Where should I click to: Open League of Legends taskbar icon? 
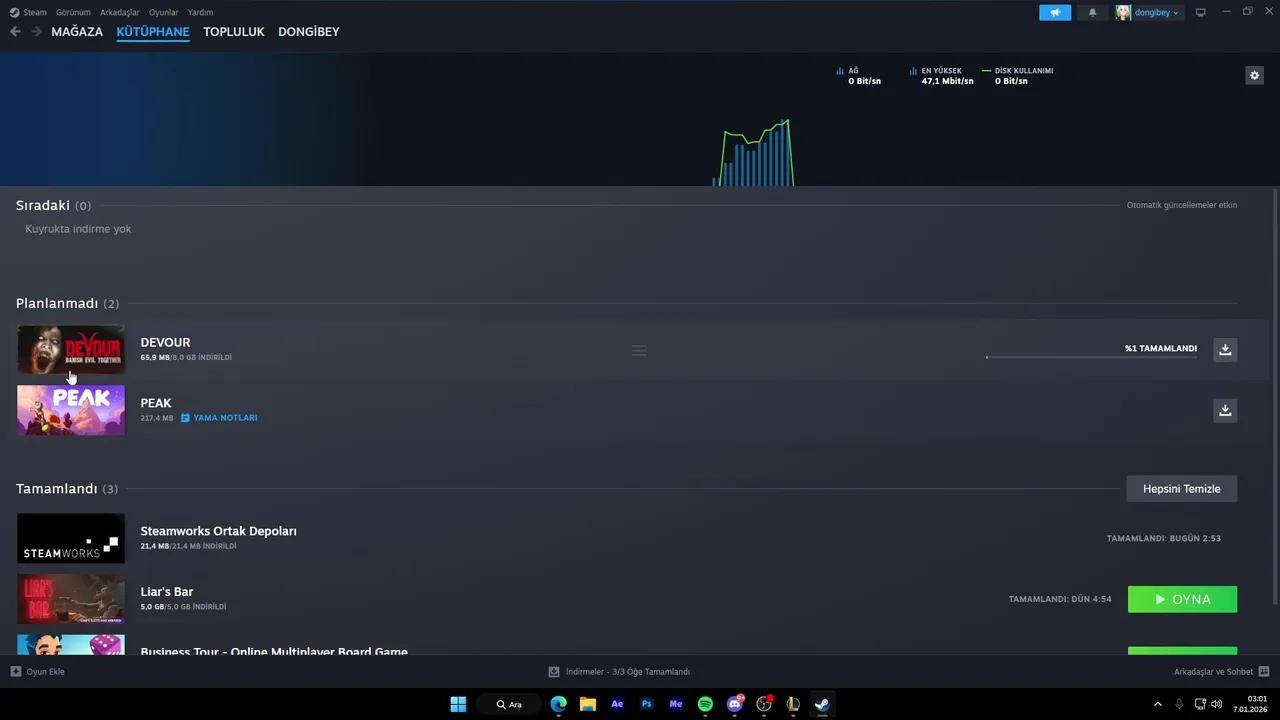pos(793,704)
